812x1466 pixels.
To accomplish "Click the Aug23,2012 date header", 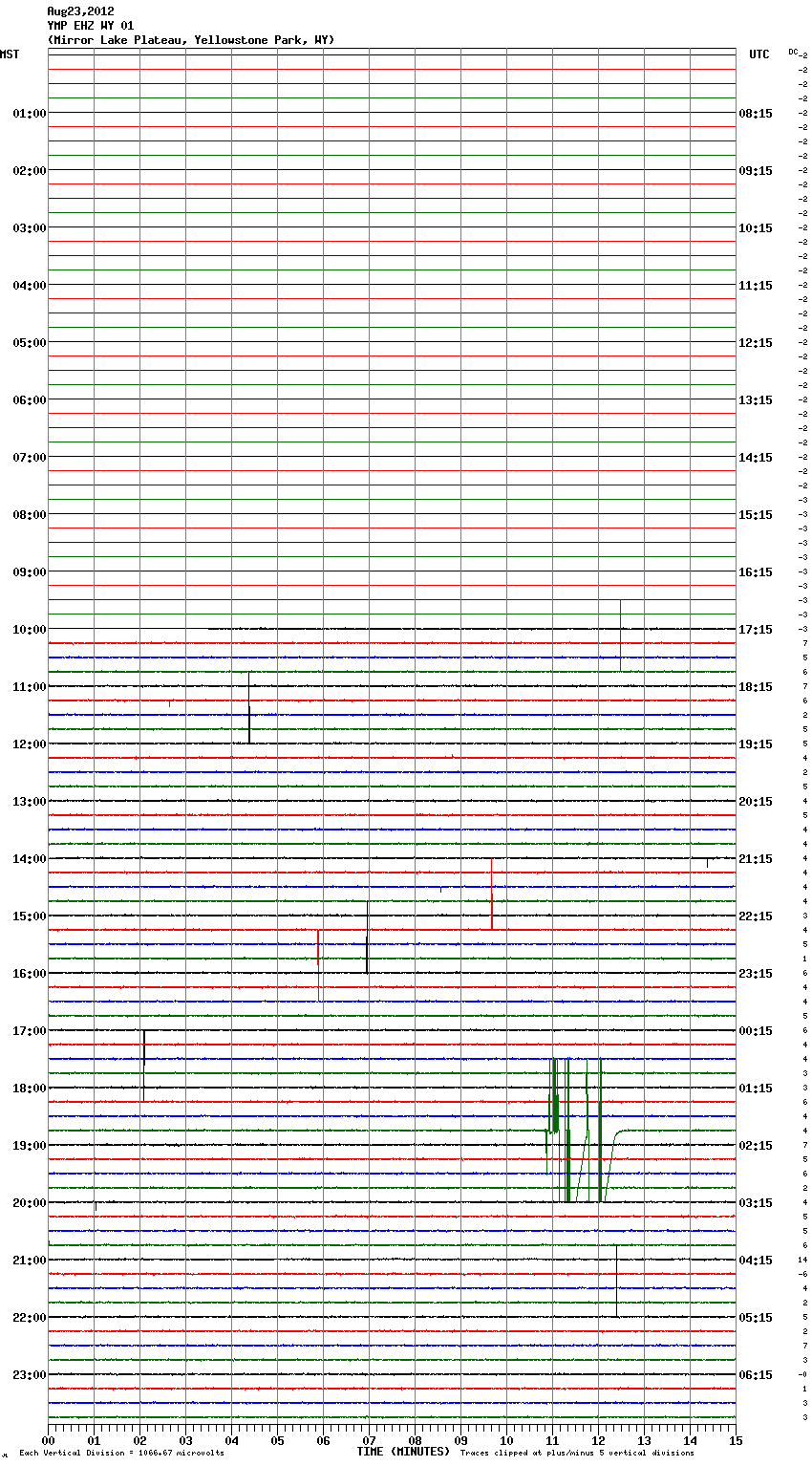I will point(80,11).
